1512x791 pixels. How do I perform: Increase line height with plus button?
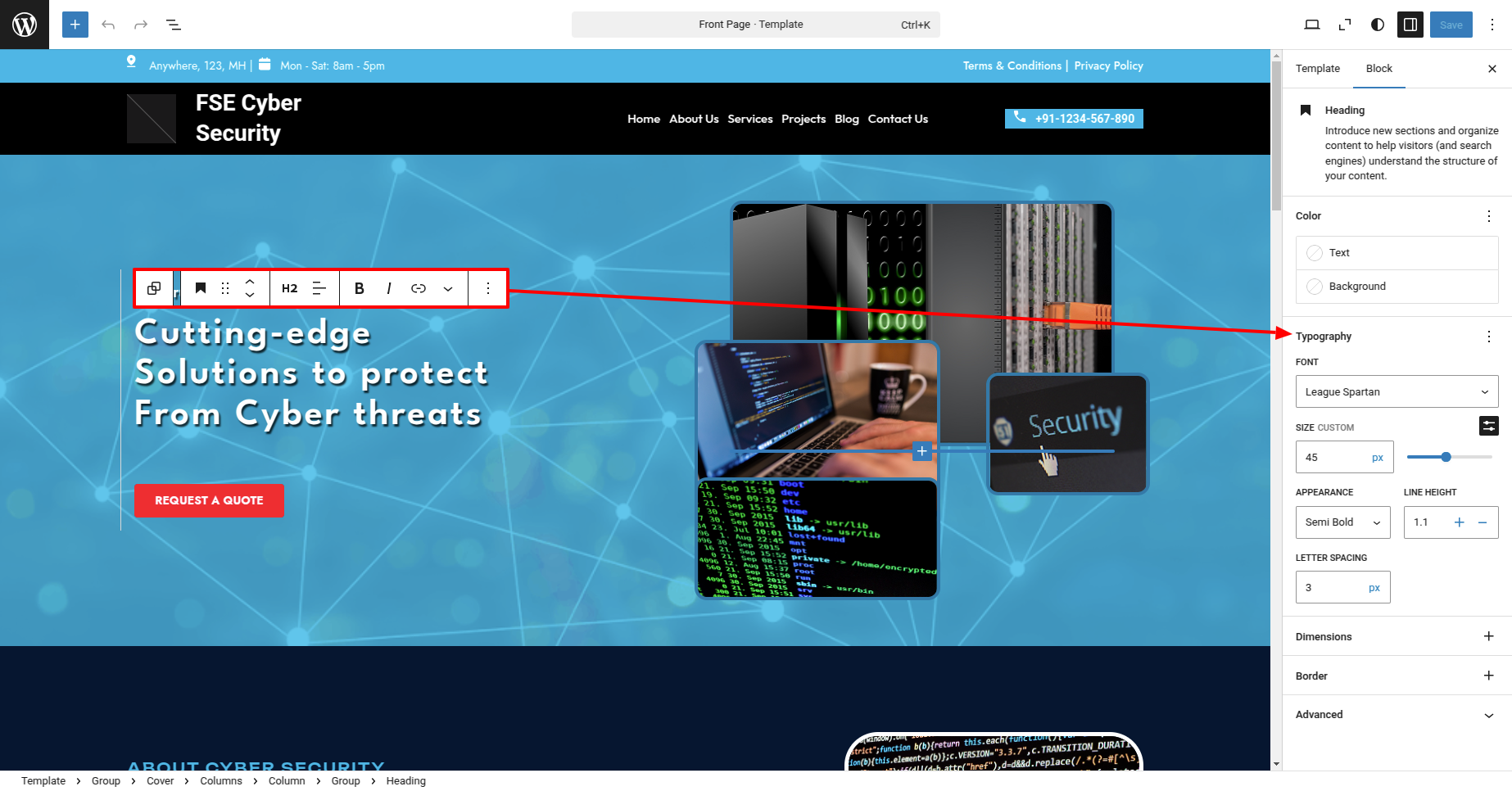[1459, 522]
